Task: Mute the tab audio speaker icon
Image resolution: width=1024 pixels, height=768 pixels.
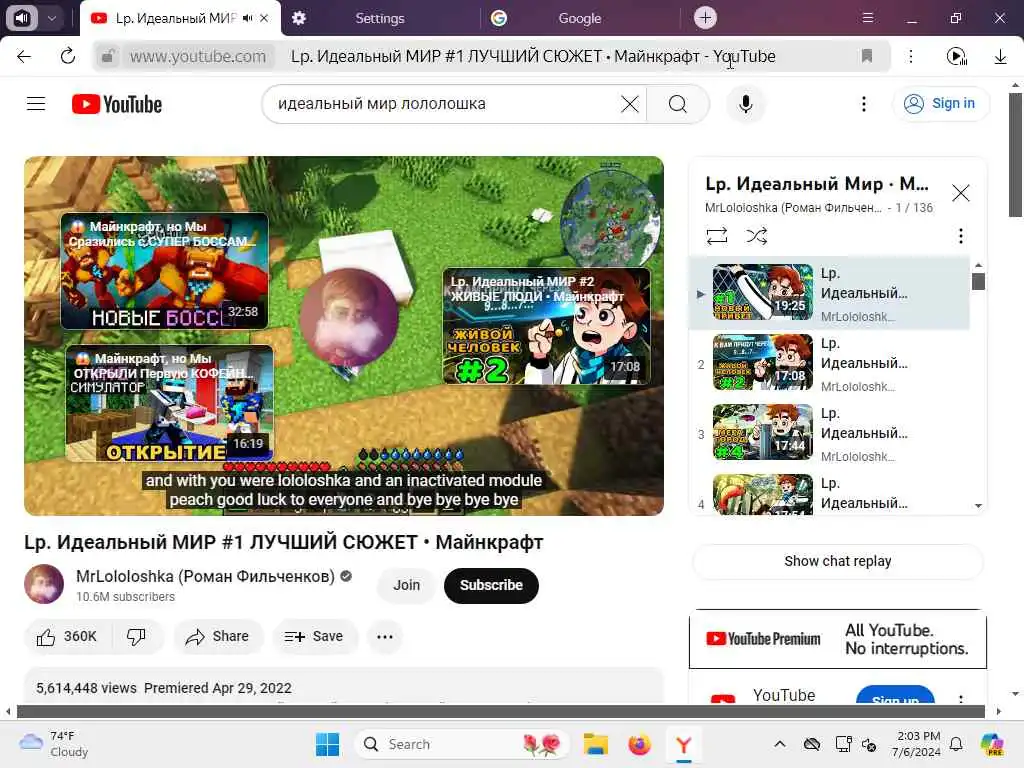Action: [248, 18]
